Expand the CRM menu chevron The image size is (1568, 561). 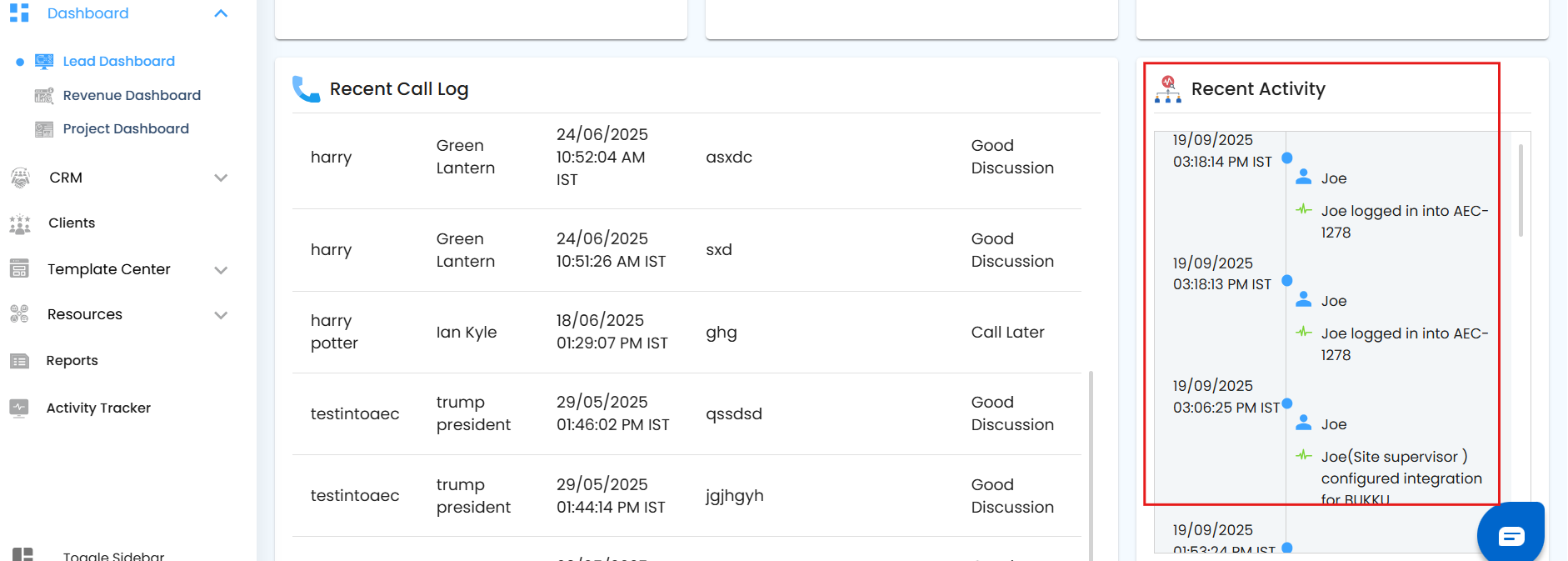pyautogui.click(x=221, y=178)
